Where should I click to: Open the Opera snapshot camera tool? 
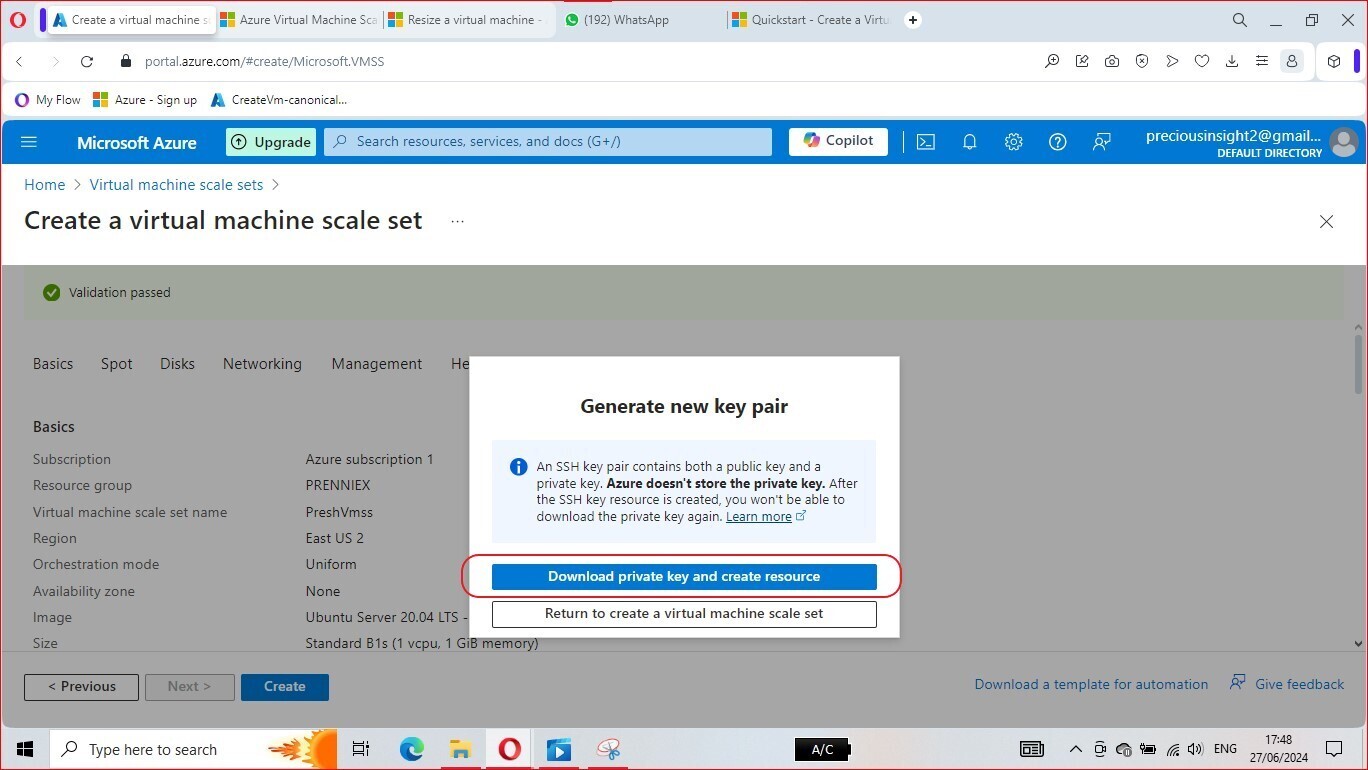click(1112, 61)
